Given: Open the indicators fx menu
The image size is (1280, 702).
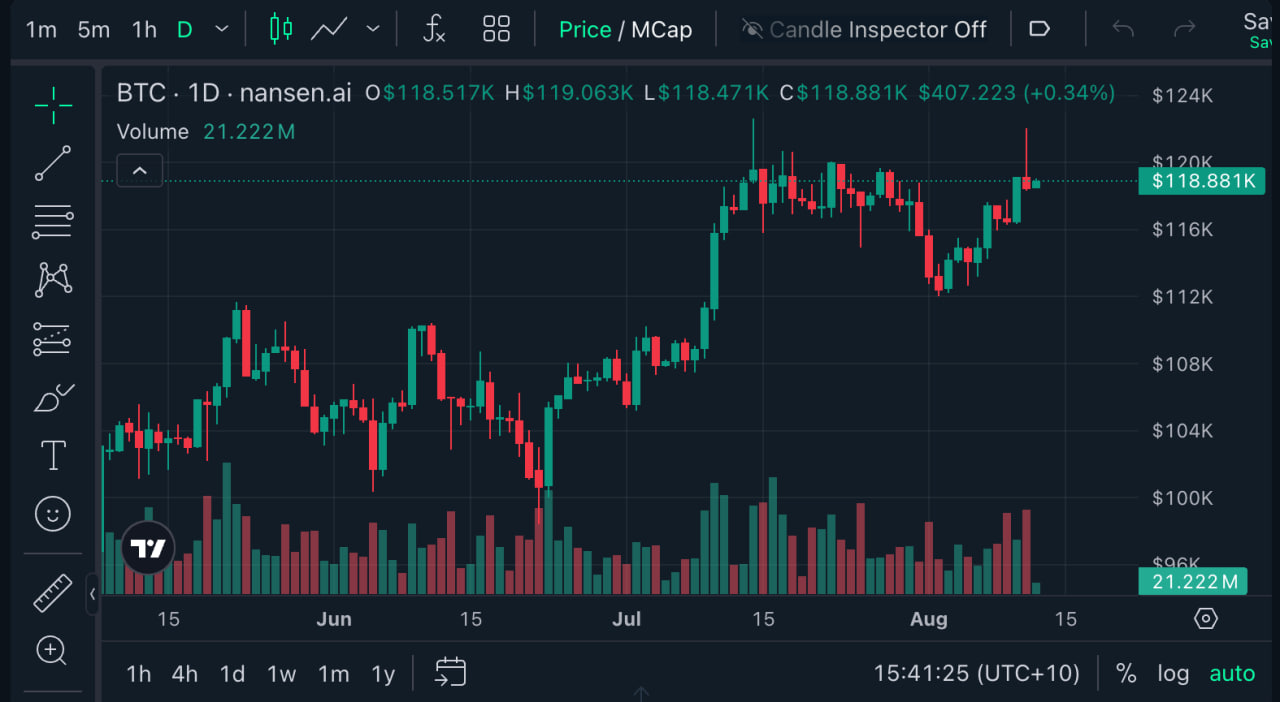Looking at the screenshot, I should click(x=434, y=29).
